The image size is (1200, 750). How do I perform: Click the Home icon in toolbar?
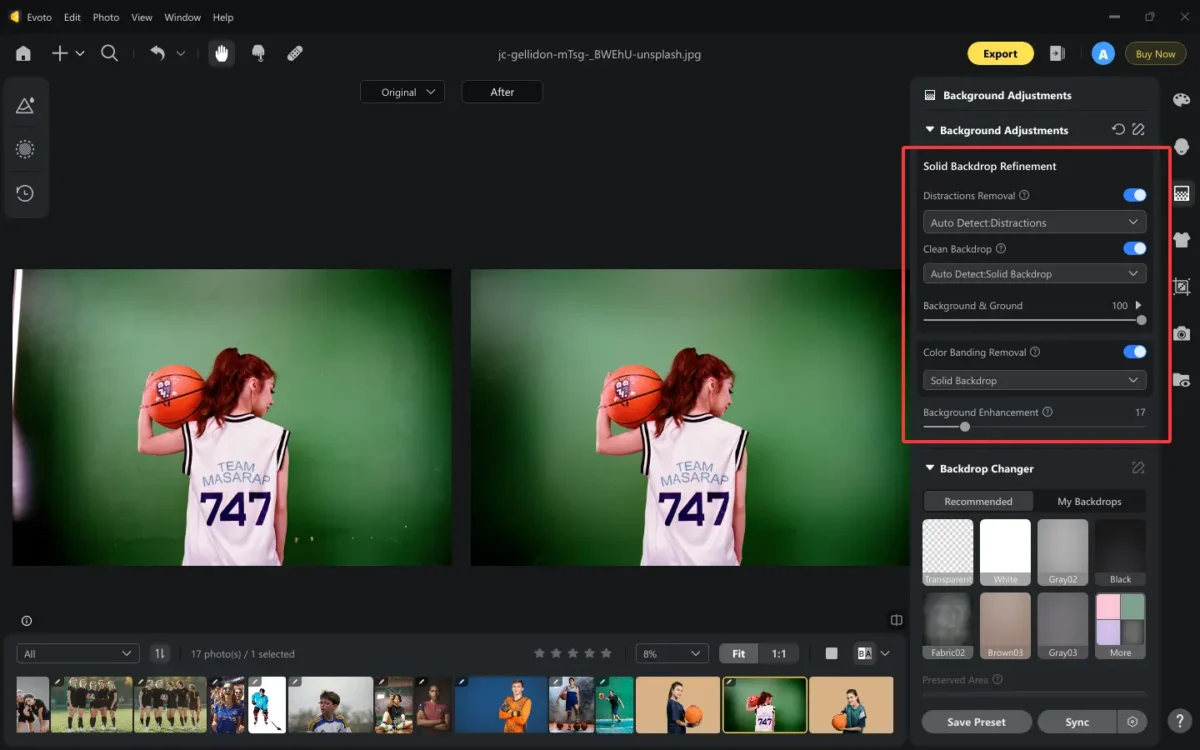pyautogui.click(x=23, y=54)
